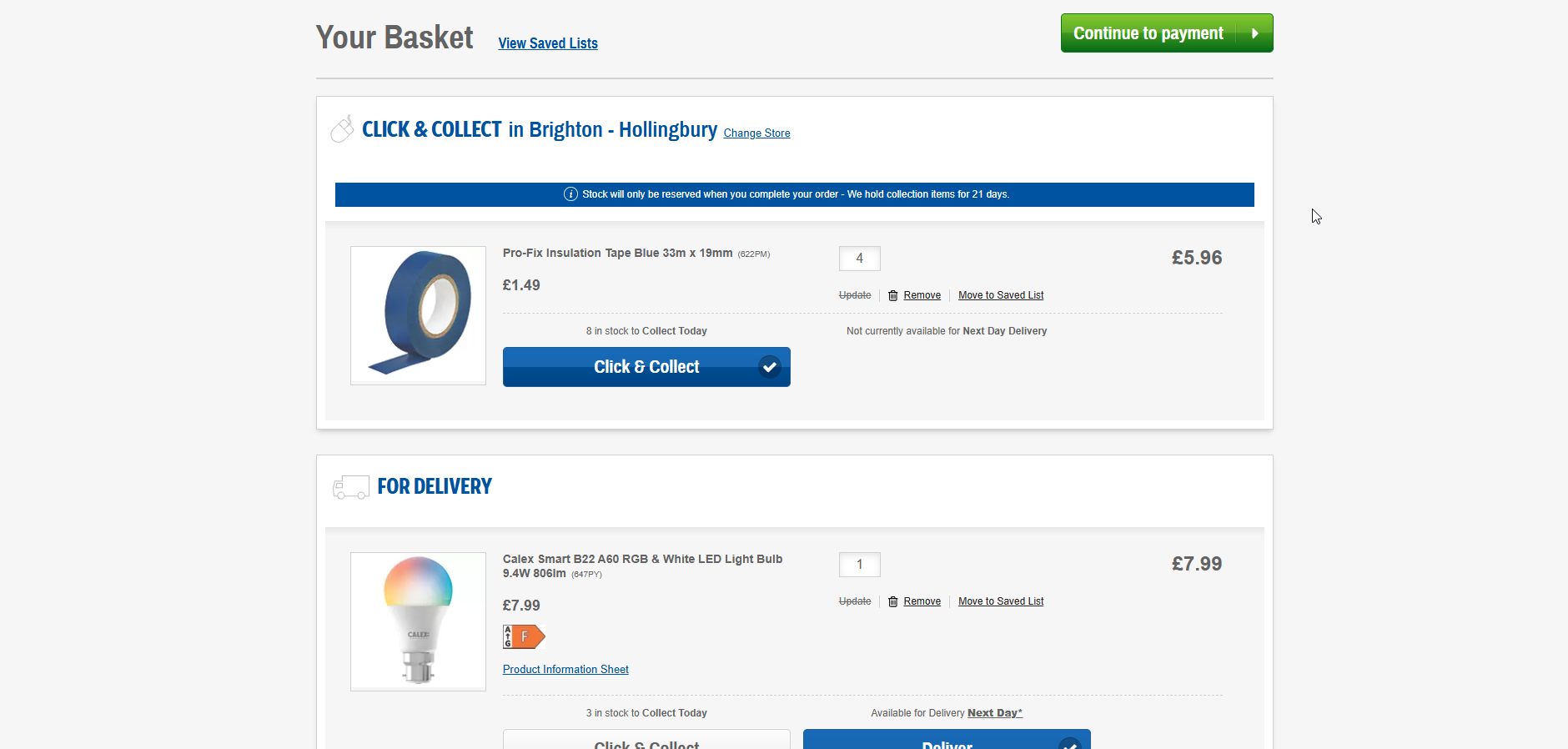Click the delivery van icon beside For Delivery

pos(351,487)
